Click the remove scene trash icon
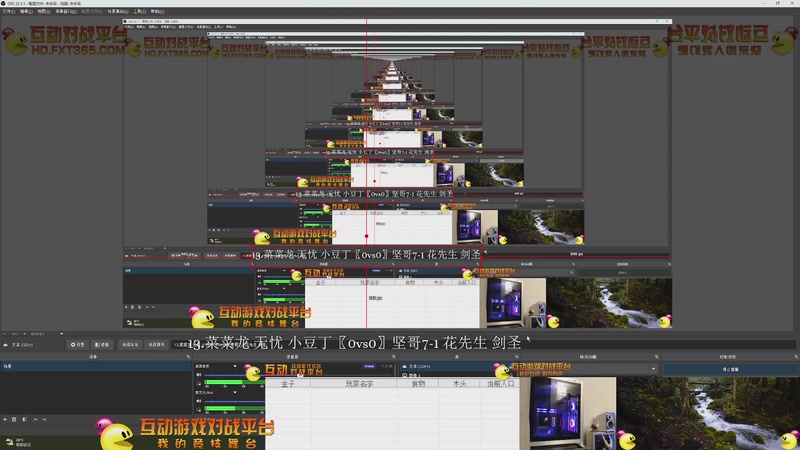The height and width of the screenshot is (450, 800). click(x=14, y=419)
